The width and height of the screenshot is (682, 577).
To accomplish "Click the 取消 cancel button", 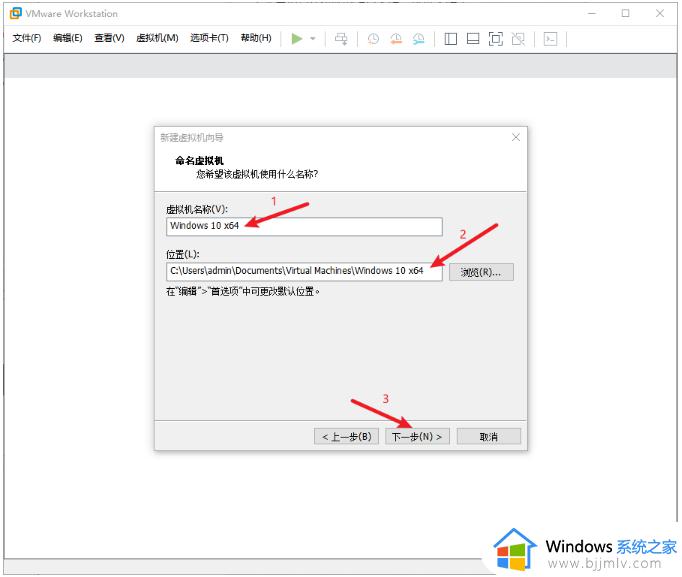I will pyautogui.click(x=488, y=437).
